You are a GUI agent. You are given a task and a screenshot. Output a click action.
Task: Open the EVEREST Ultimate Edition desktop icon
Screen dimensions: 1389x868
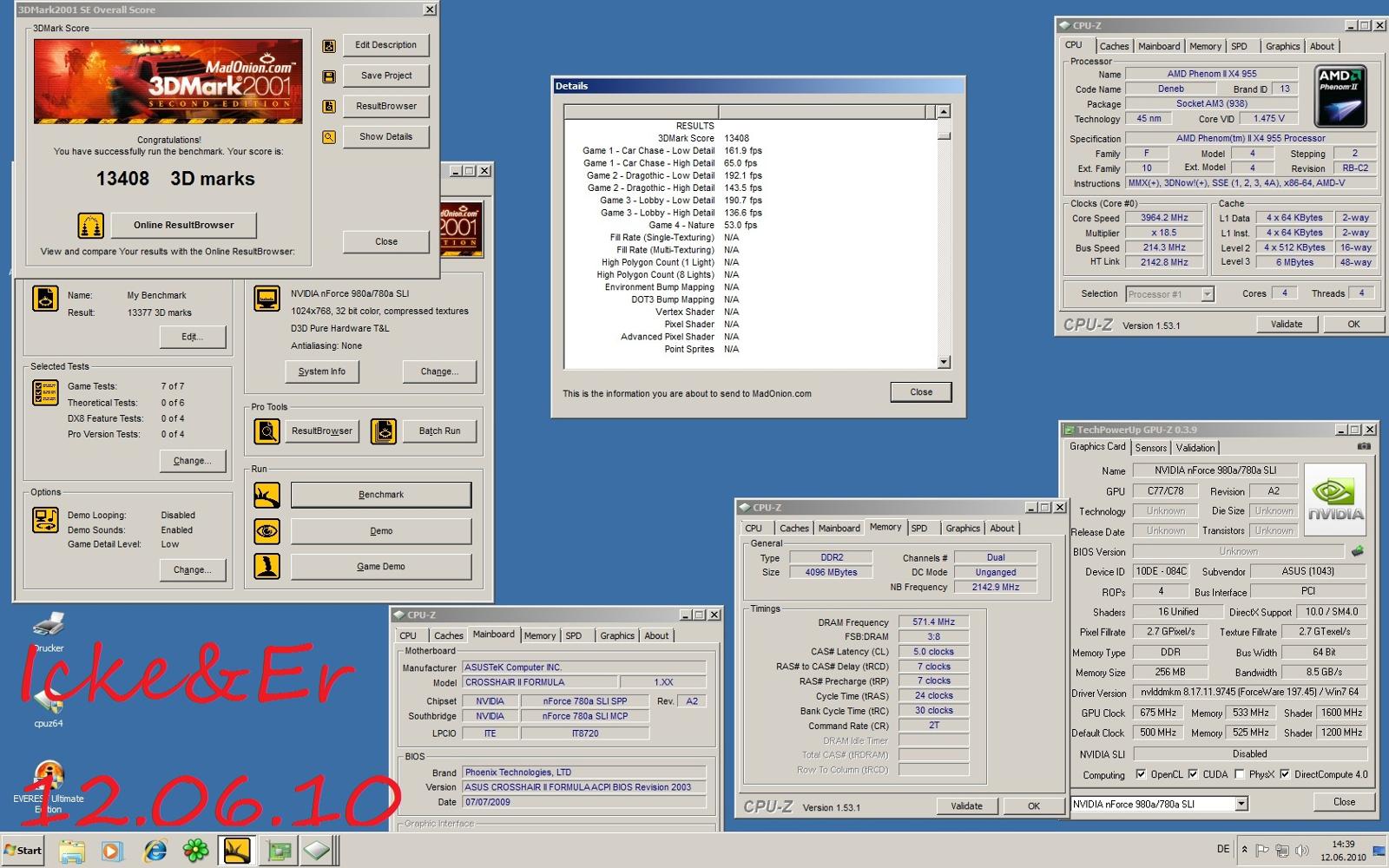coord(49,787)
